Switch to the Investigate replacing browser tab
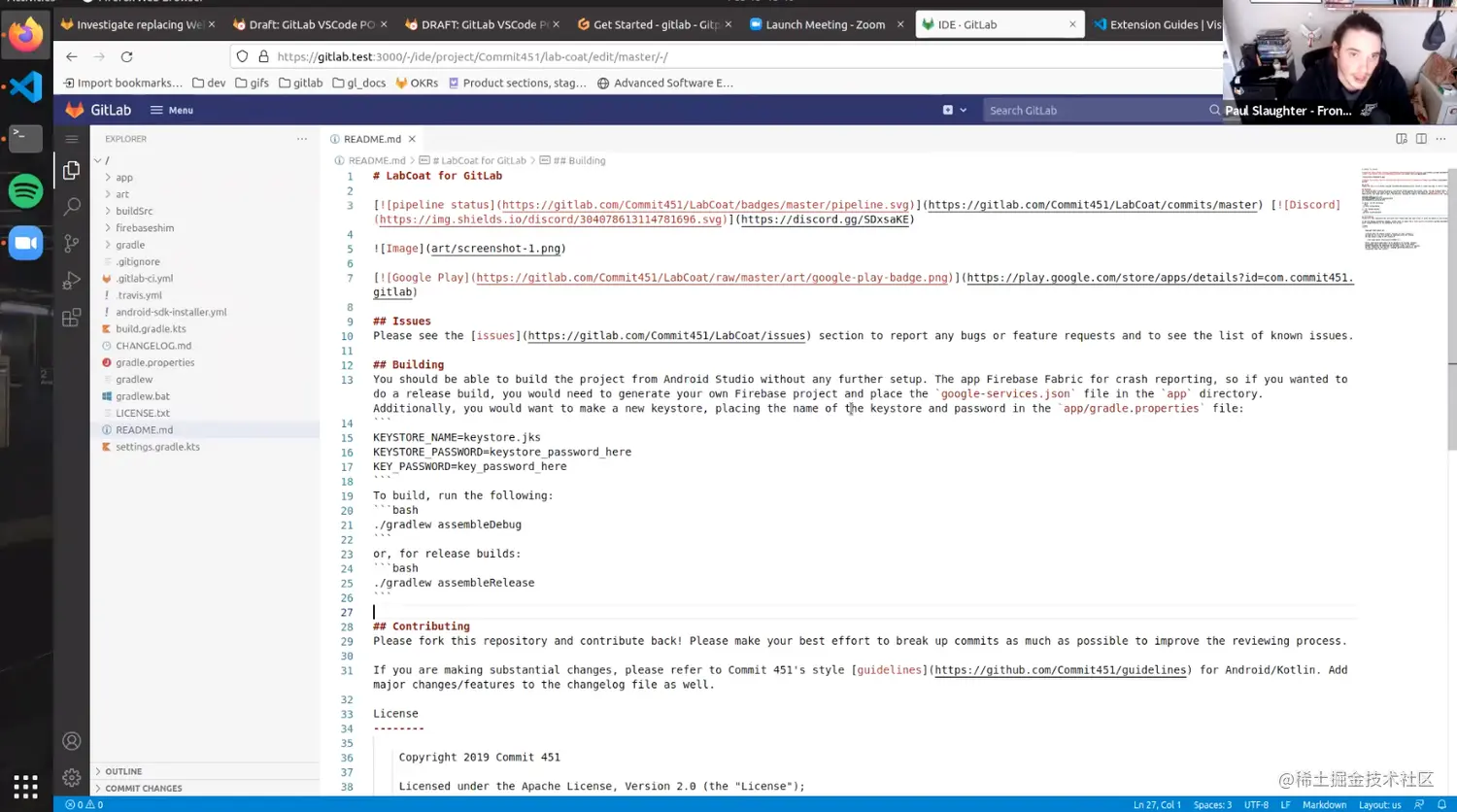This screenshot has width=1457, height=812. coord(139,24)
